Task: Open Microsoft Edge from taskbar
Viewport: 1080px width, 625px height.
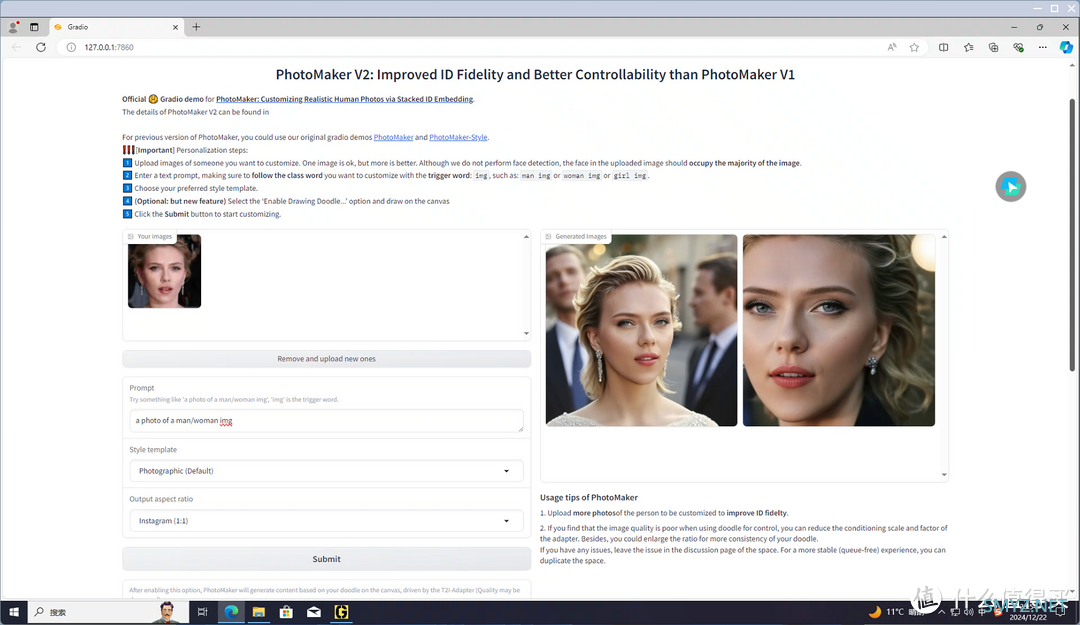Action: click(x=231, y=612)
